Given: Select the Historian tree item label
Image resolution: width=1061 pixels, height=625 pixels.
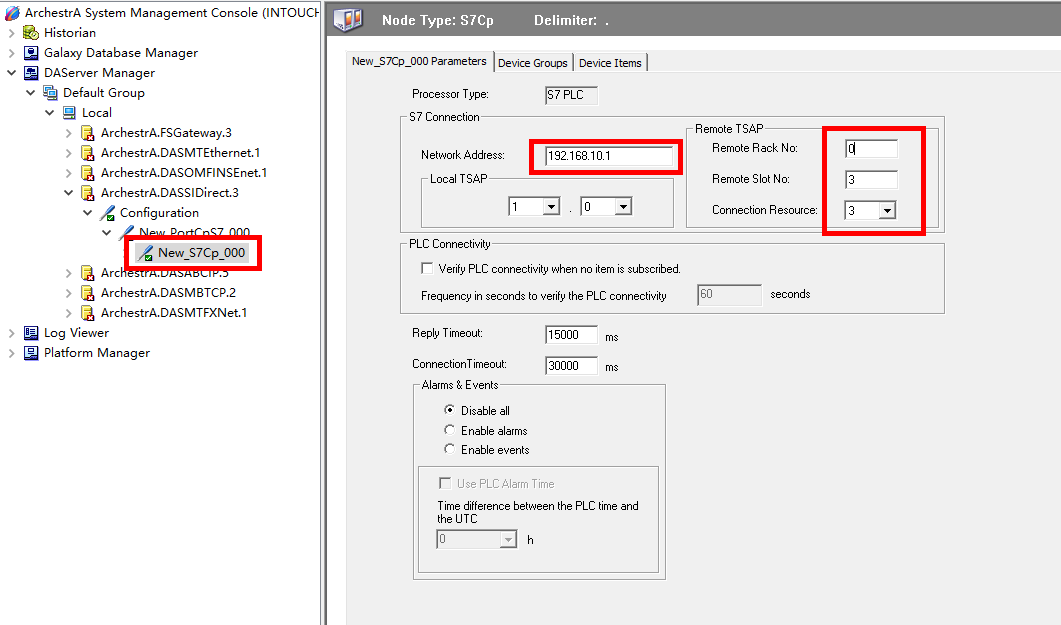Looking at the screenshot, I should 70,32.
